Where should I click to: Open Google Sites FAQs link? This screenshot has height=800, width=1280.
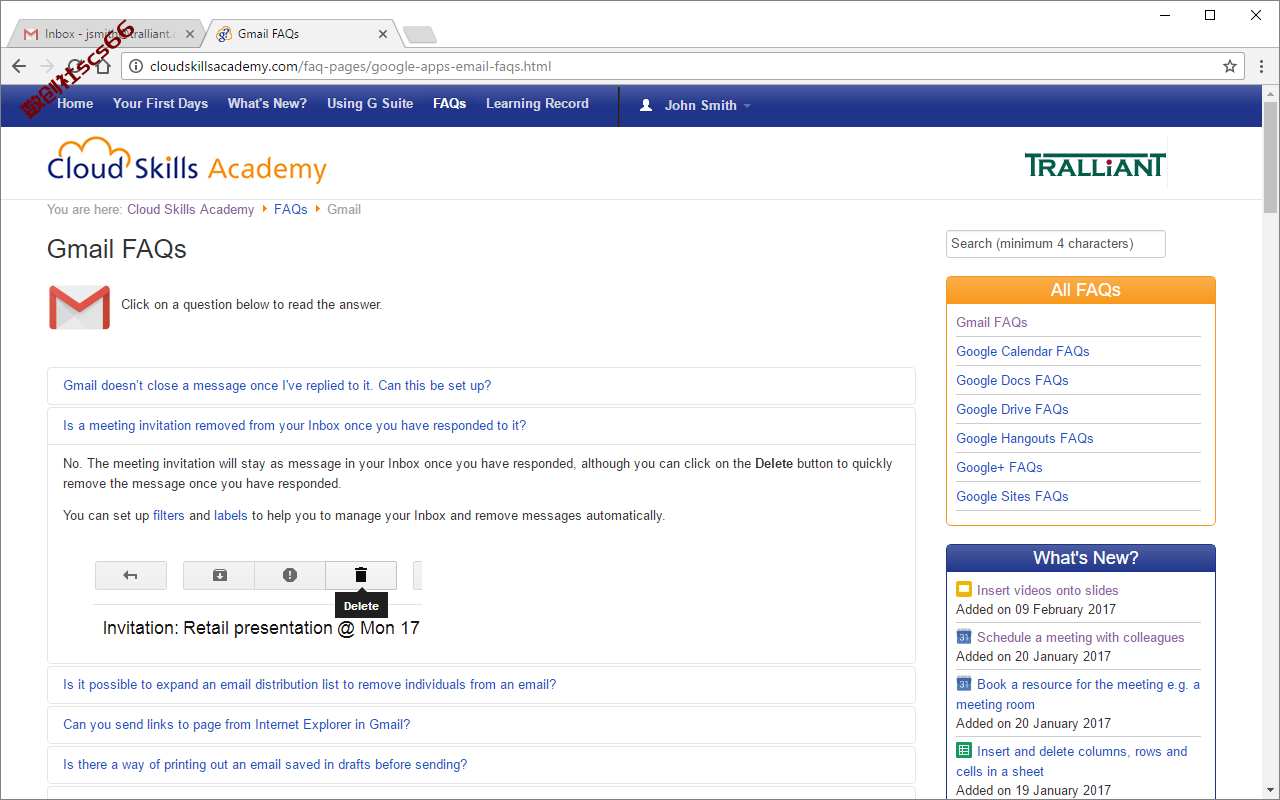[1012, 496]
